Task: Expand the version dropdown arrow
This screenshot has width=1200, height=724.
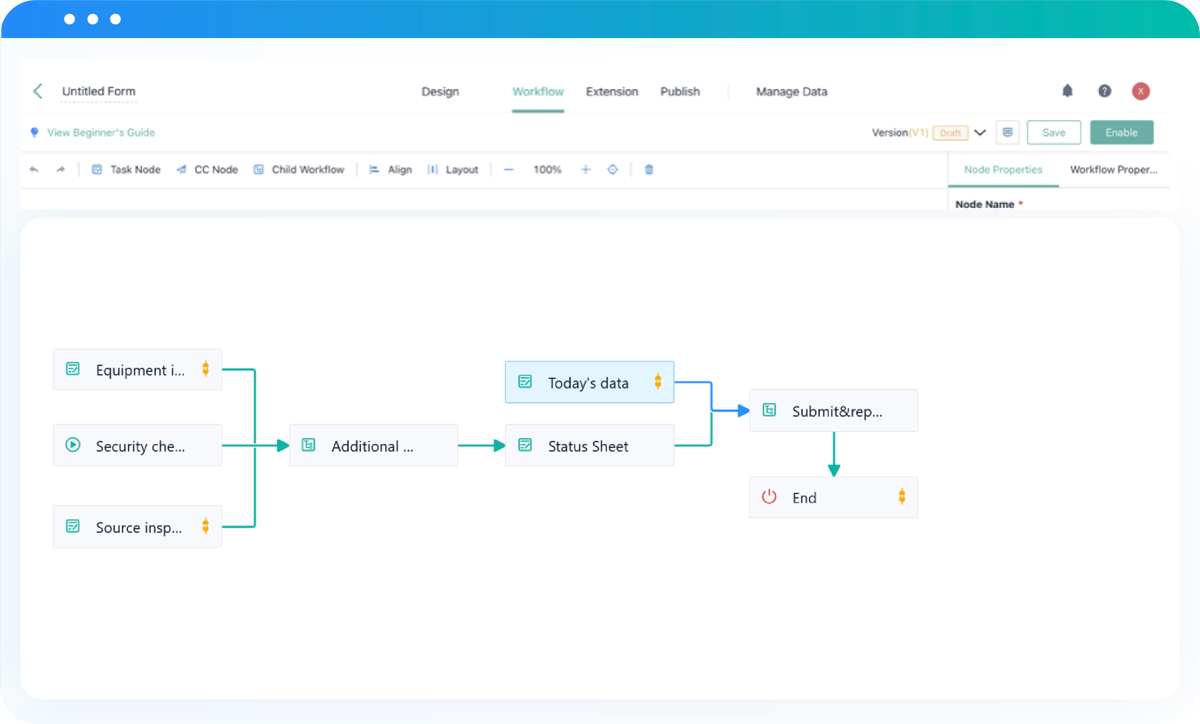Action: pos(980,131)
